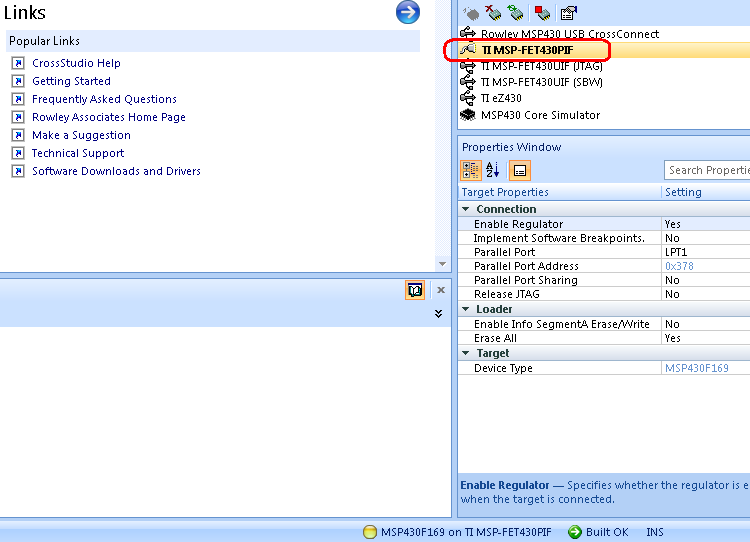Open the Make a Suggestion link

pos(81,135)
